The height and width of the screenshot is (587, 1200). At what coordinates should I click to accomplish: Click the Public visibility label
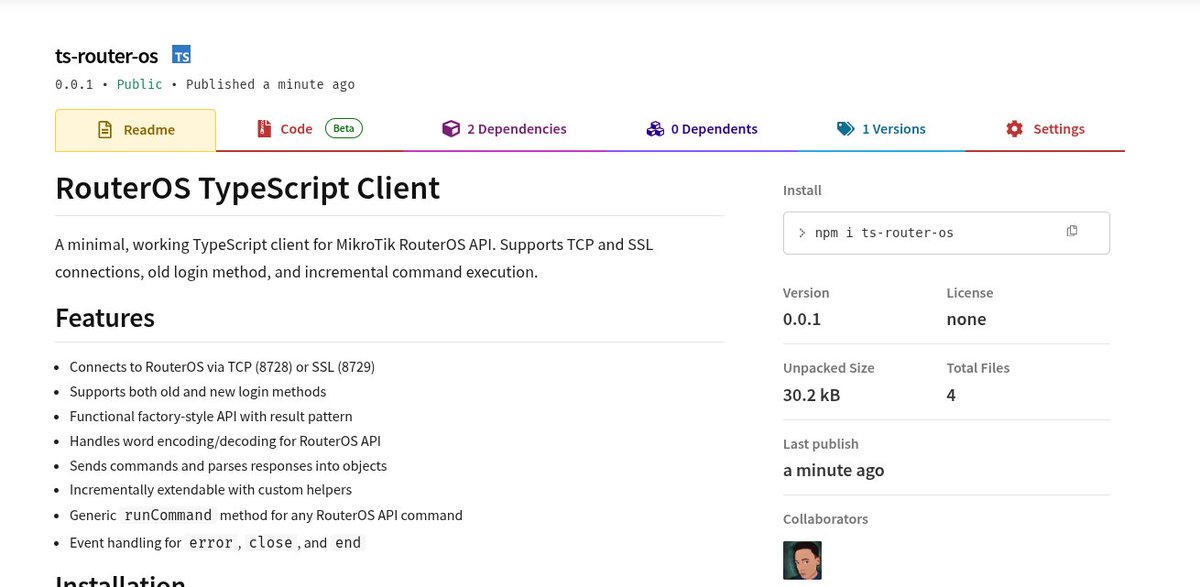pos(139,84)
